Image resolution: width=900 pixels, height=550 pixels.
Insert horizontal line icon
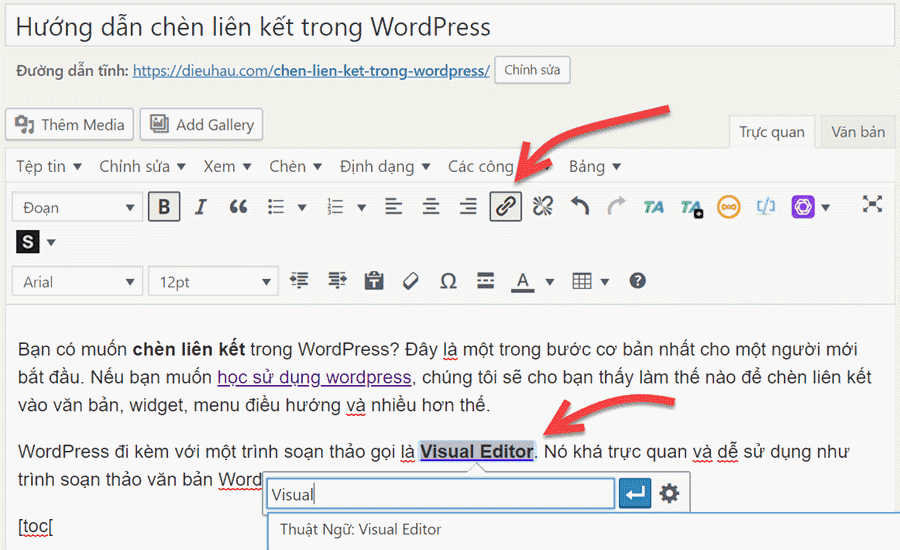[486, 281]
